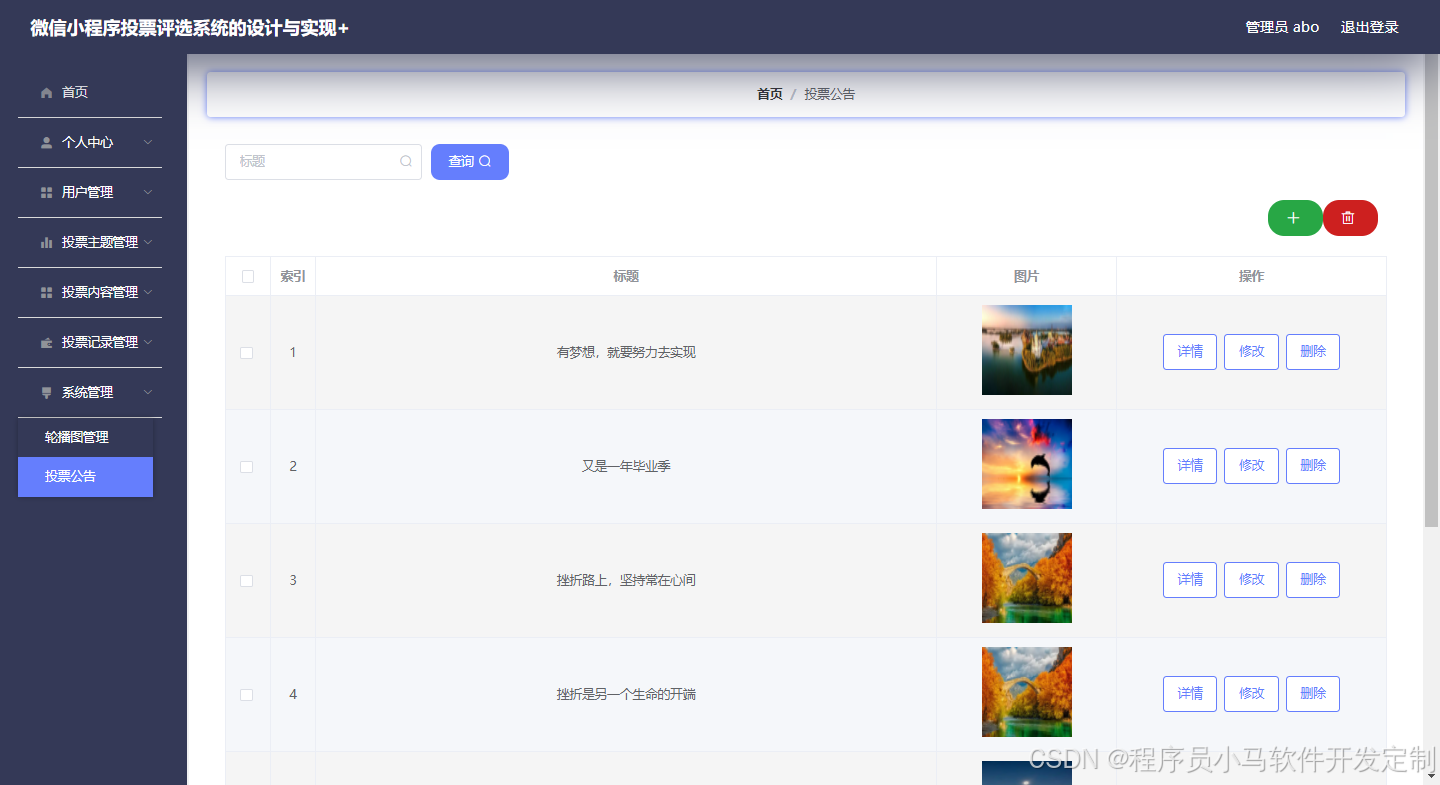The height and width of the screenshot is (785, 1440).
Task: Open the 投票主题管理 sidebar menu
Action: (90, 242)
